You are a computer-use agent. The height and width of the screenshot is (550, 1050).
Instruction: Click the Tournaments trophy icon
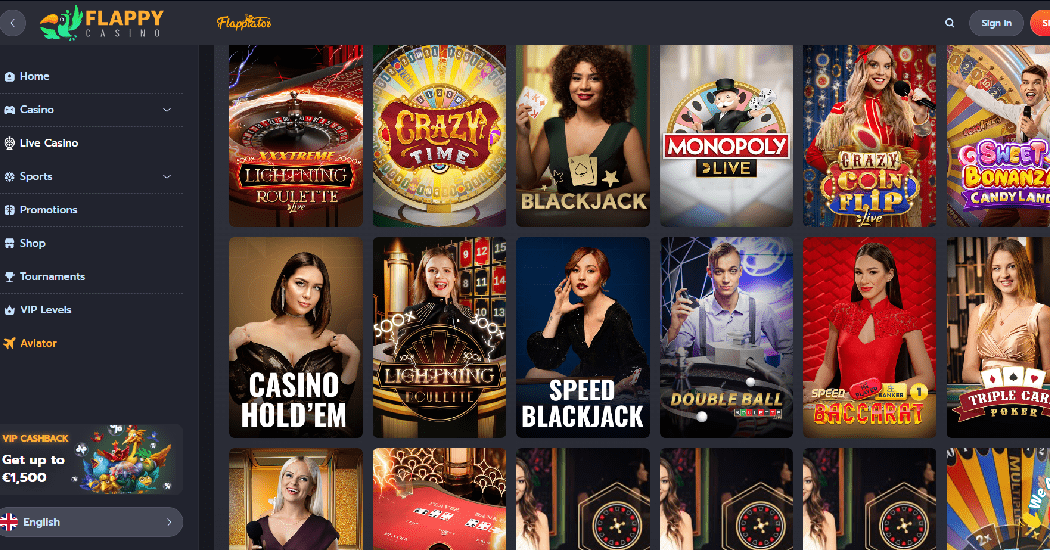coord(9,276)
